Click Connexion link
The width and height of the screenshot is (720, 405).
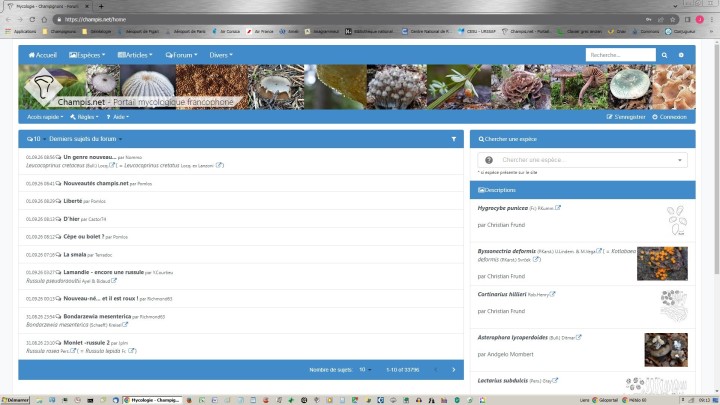pyautogui.click(x=669, y=117)
